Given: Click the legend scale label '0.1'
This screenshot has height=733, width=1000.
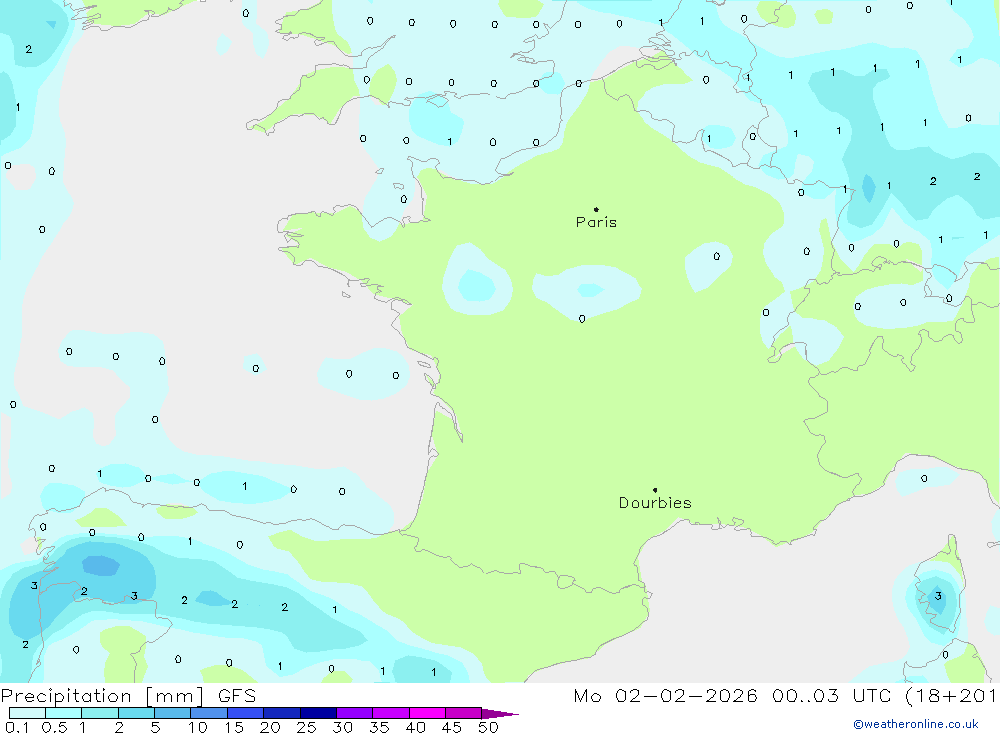Looking at the screenshot, I should [17, 727].
